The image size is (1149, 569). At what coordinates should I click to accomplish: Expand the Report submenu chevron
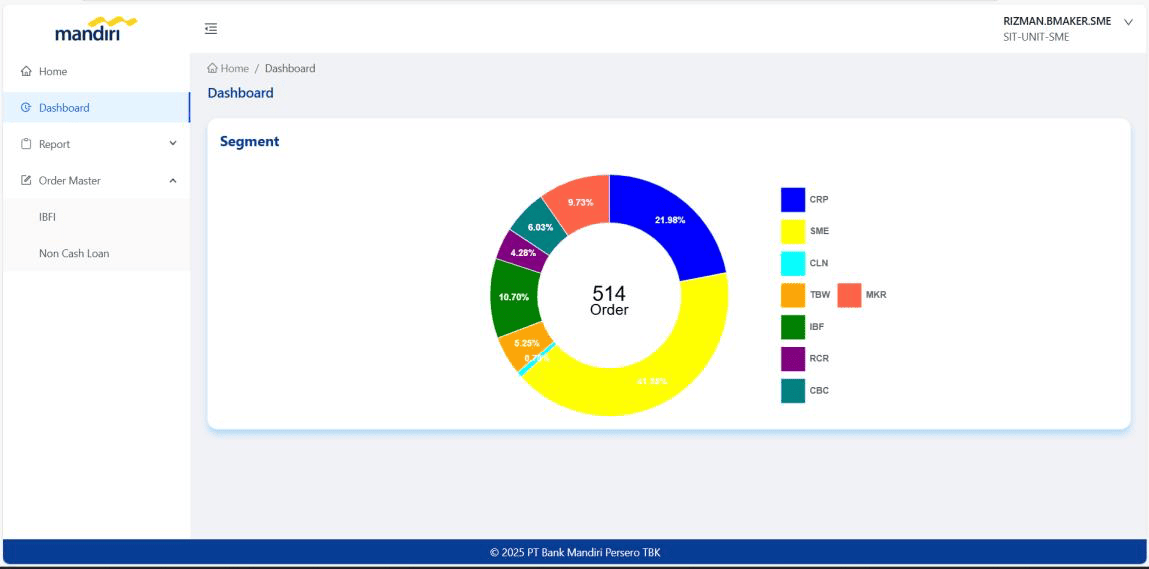(x=173, y=144)
